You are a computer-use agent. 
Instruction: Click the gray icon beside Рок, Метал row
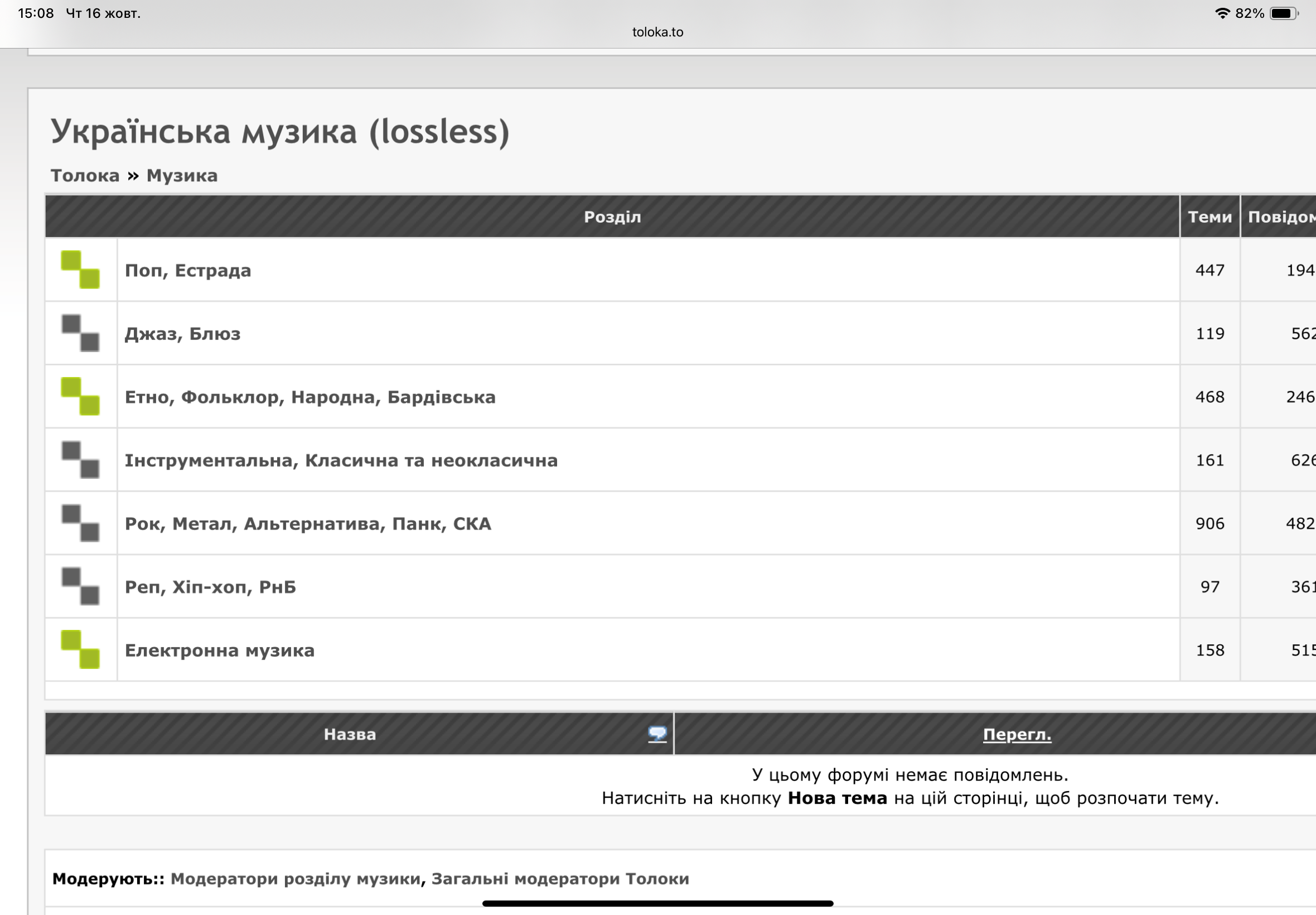coord(80,523)
